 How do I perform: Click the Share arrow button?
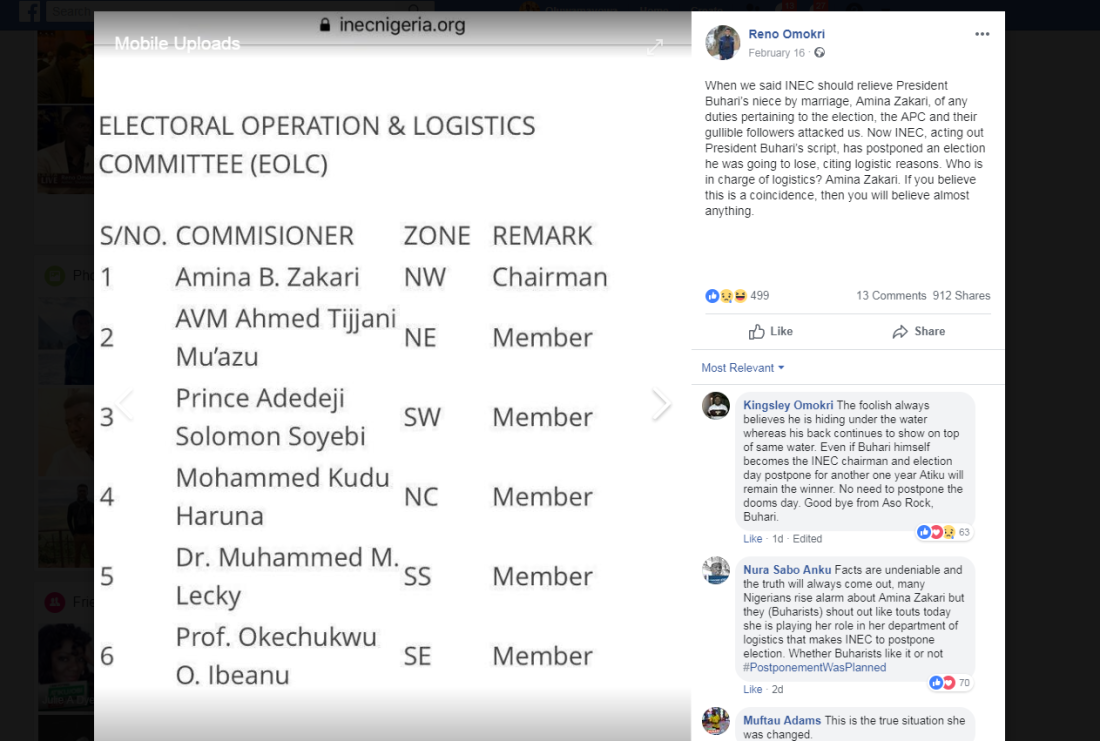(918, 331)
